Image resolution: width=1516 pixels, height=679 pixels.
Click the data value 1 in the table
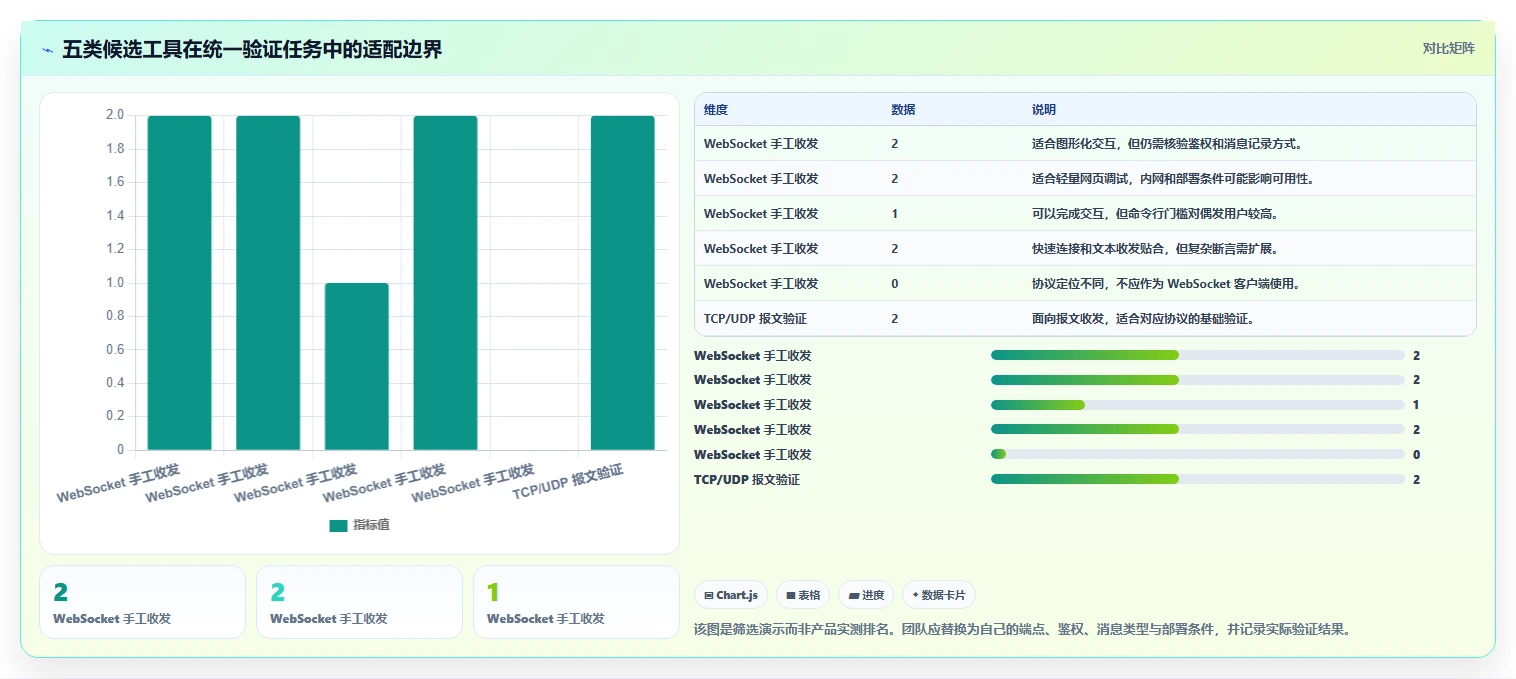coord(895,214)
